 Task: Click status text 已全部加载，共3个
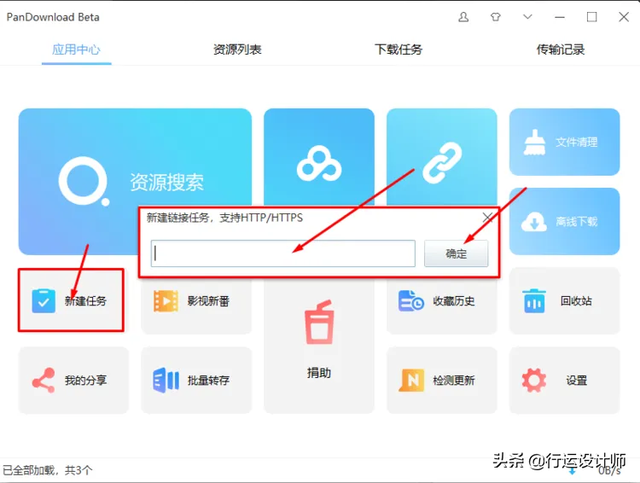click(48, 470)
